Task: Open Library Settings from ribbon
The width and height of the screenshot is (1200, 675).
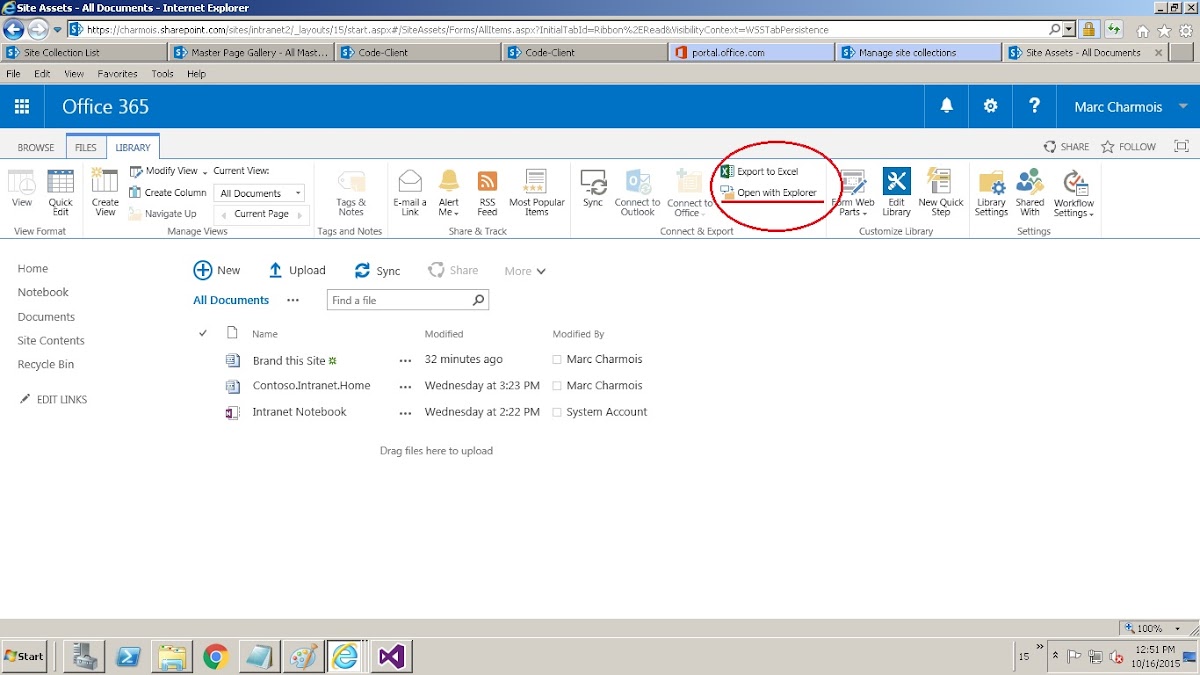Action: [991, 192]
